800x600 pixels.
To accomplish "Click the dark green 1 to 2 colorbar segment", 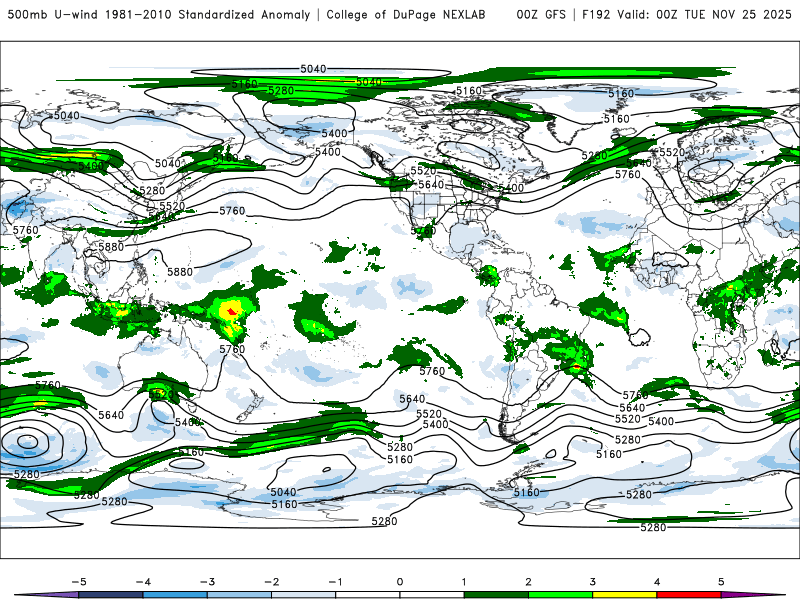I will coord(496,595).
